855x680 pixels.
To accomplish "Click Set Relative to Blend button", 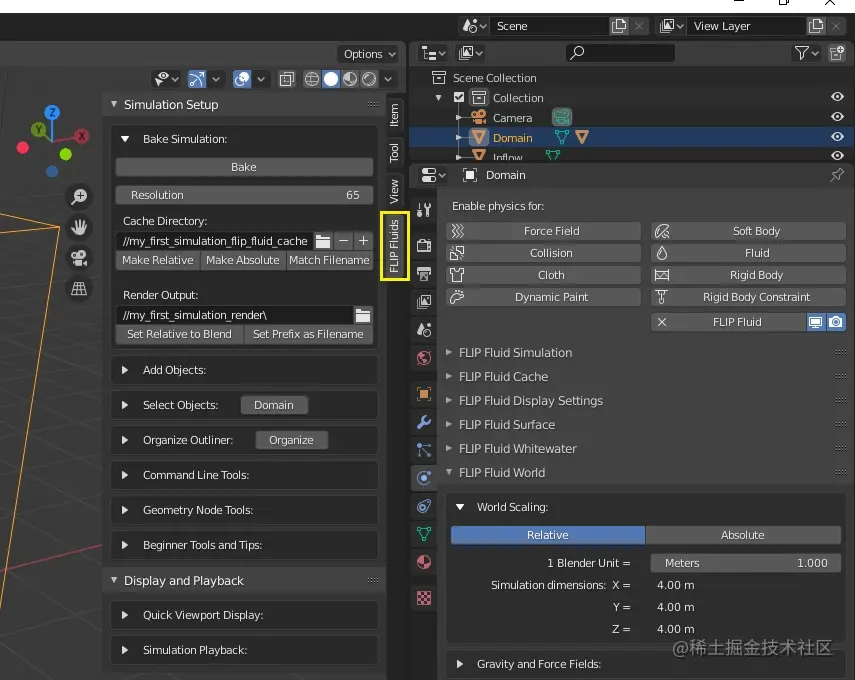I will click(x=179, y=334).
